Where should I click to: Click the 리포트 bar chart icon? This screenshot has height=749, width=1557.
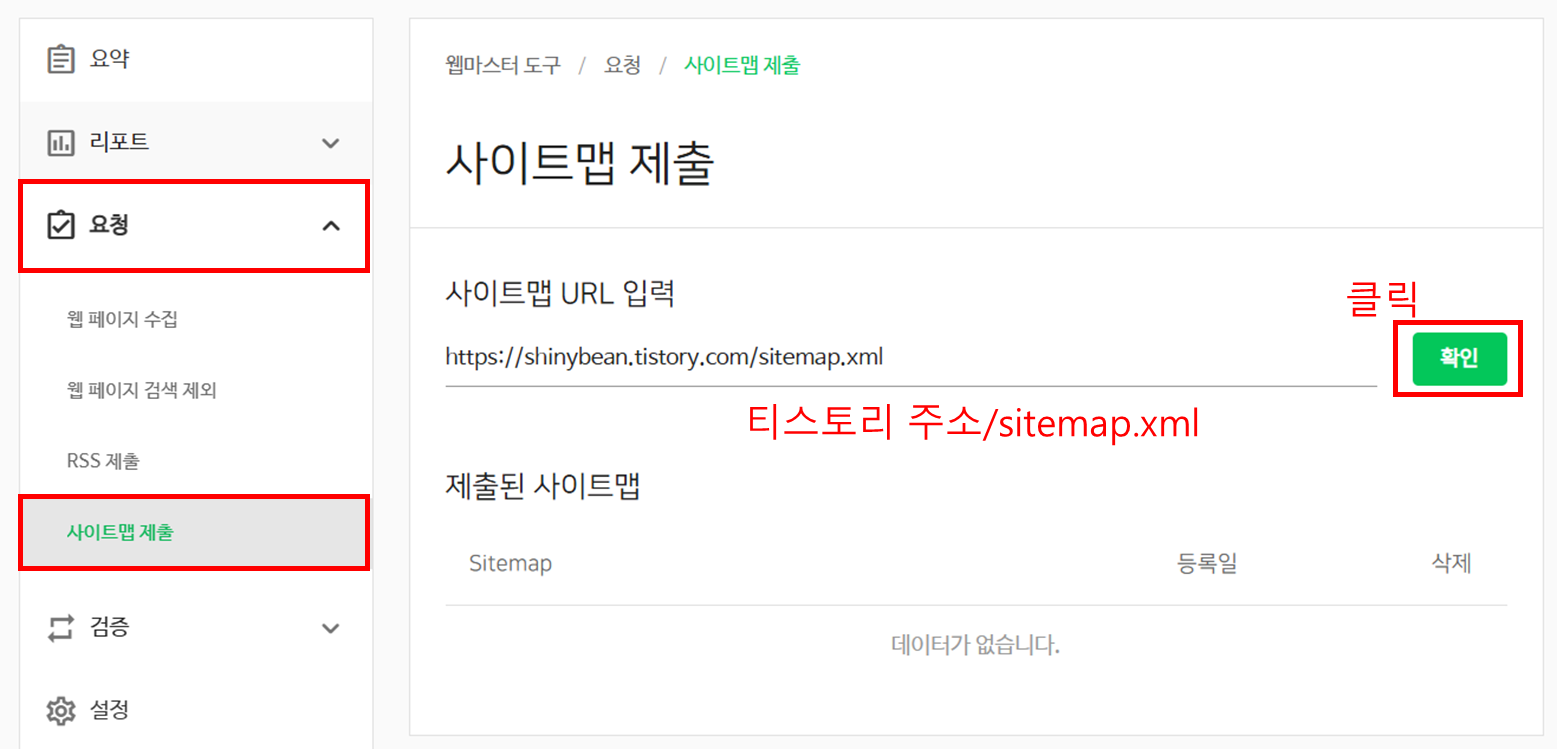point(61,142)
